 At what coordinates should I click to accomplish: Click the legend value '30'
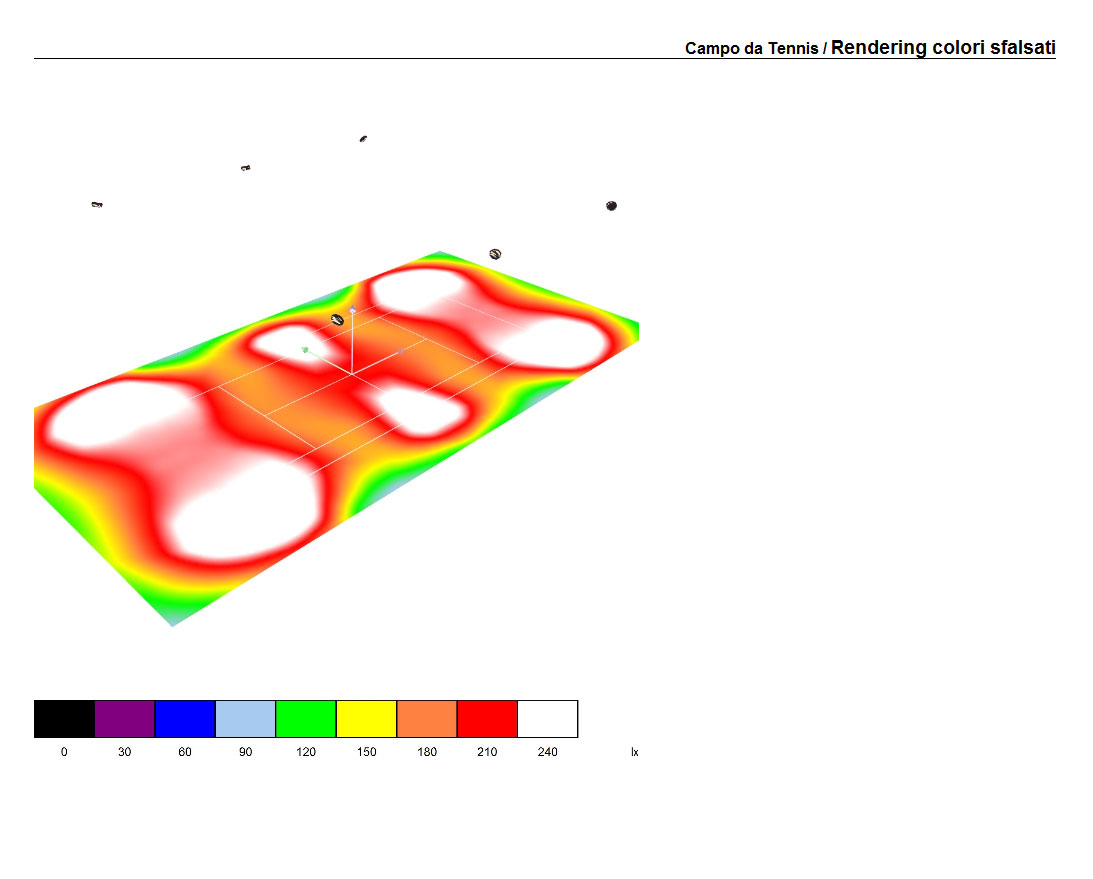124,752
